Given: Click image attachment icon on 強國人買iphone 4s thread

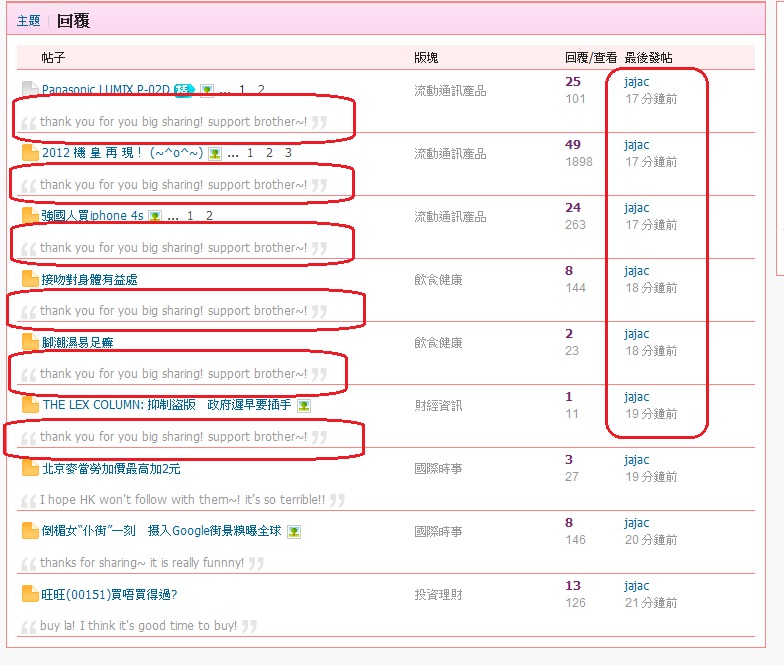Looking at the screenshot, I should coord(155,216).
